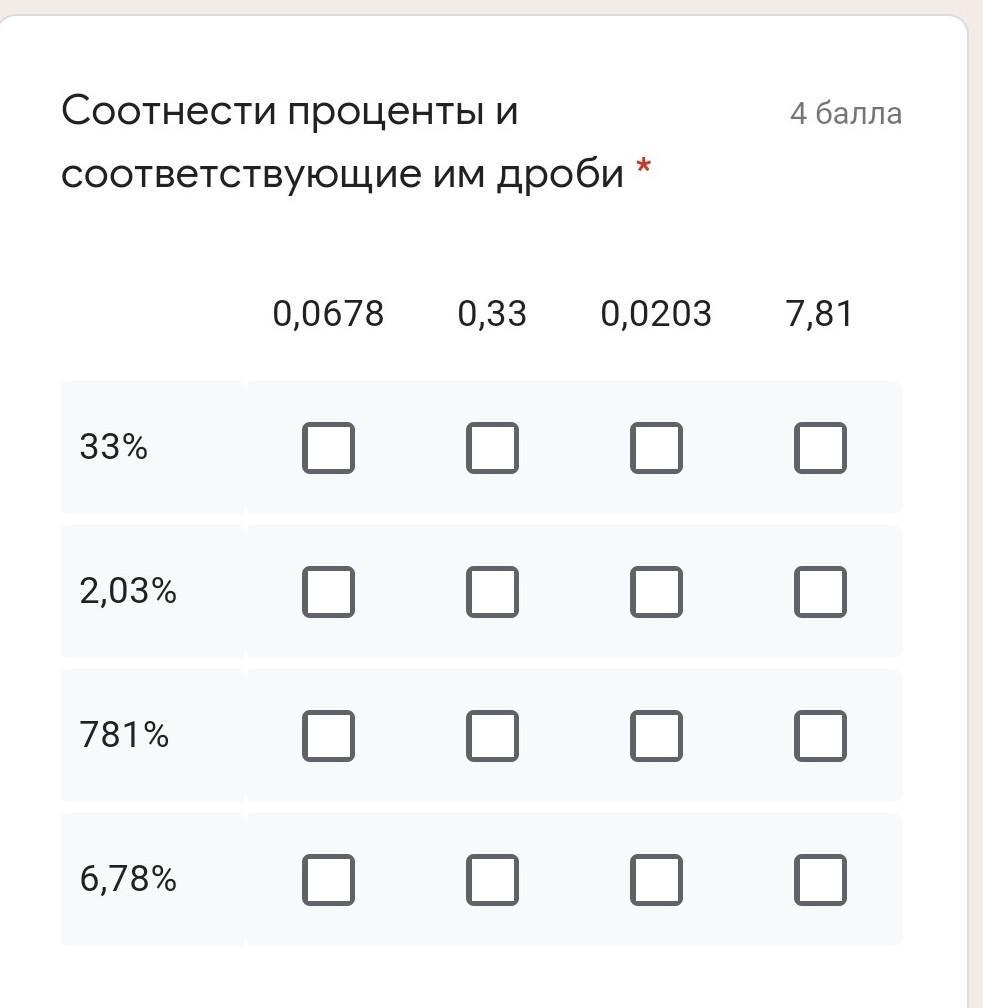Check 33% row under 0,33 column
Screen dimensions: 983x1008
point(492,447)
